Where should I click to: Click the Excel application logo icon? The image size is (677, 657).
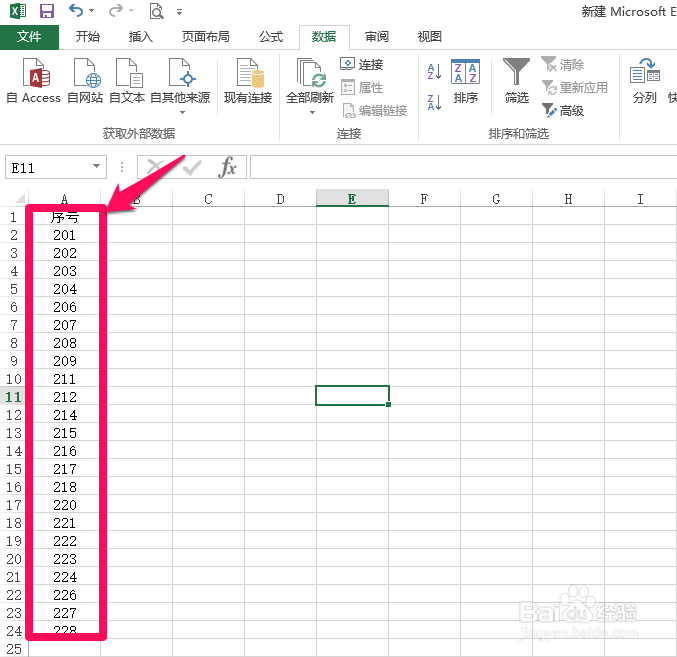coord(18,11)
